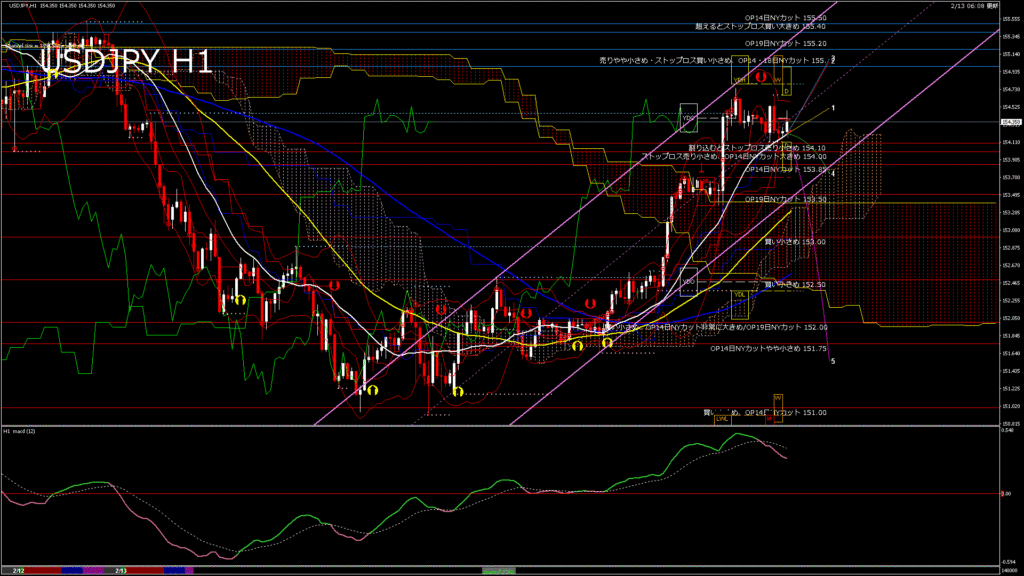Click the OP14日NYカットやや大きめ 151.75 label
Screen dimensions: 1024x576
point(768,349)
